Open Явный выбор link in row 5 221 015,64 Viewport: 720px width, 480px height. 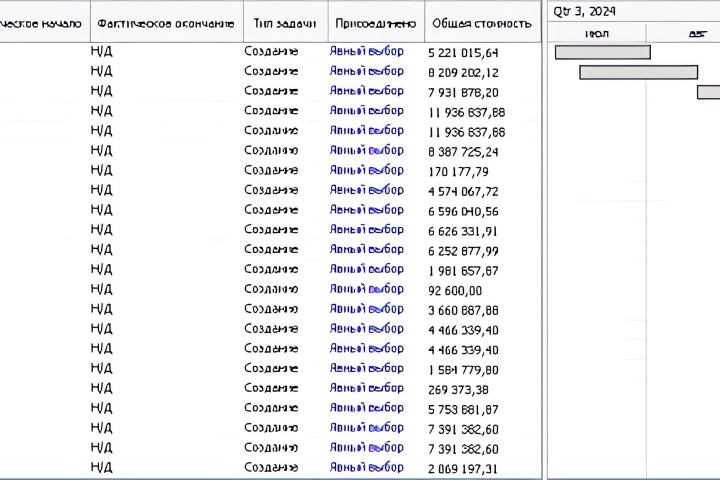point(366,51)
